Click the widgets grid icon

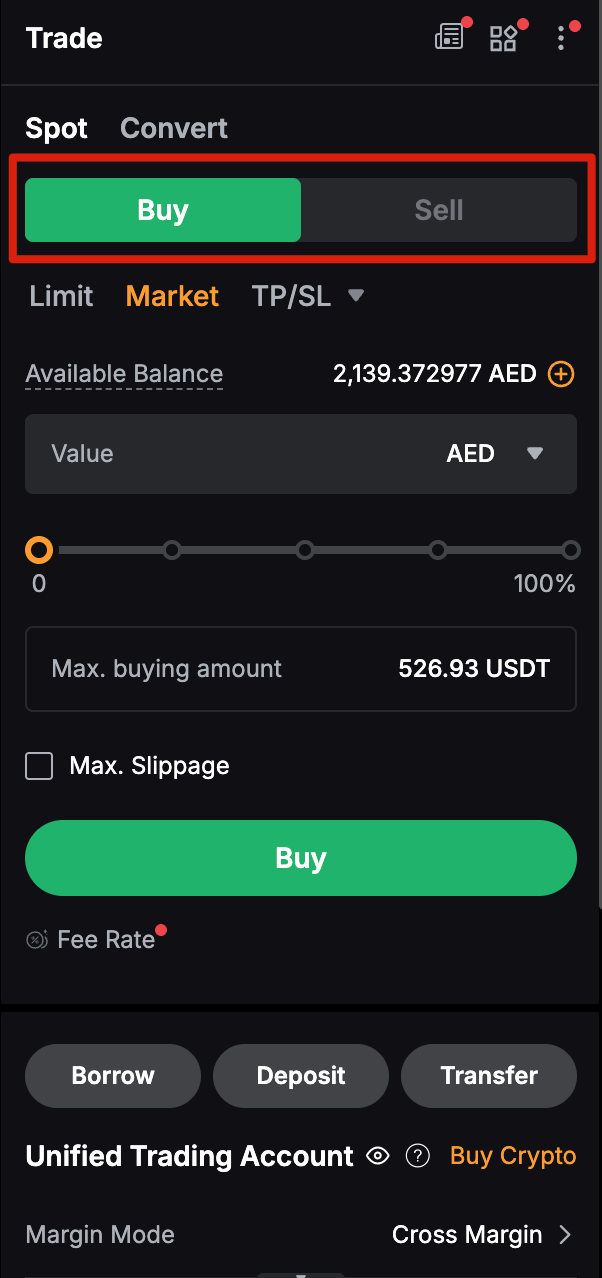click(x=504, y=36)
